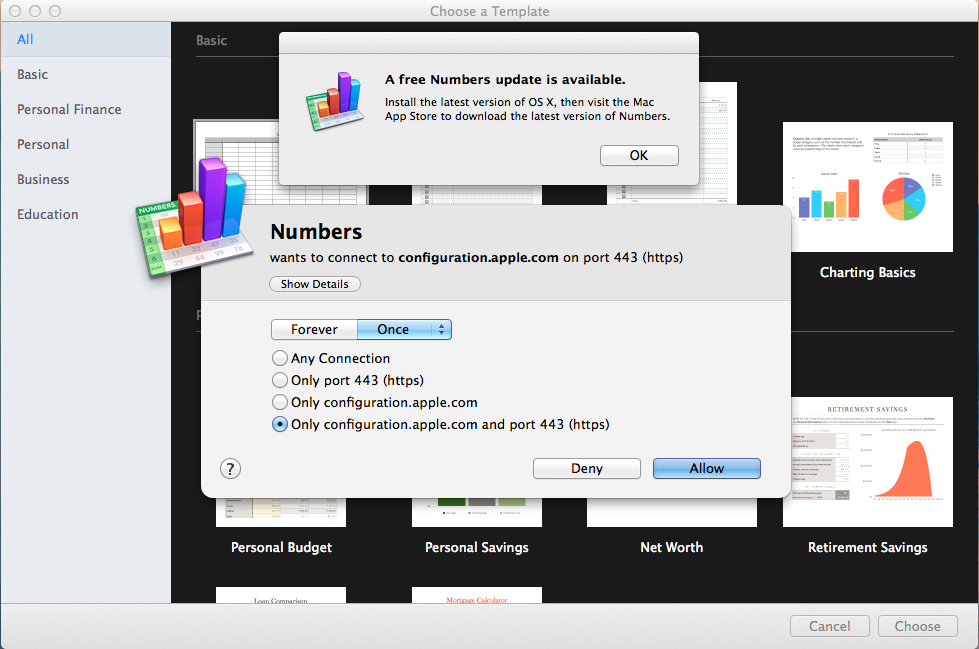The width and height of the screenshot is (979, 649).
Task: Select the Basic category in sidebar
Action: pos(86,74)
